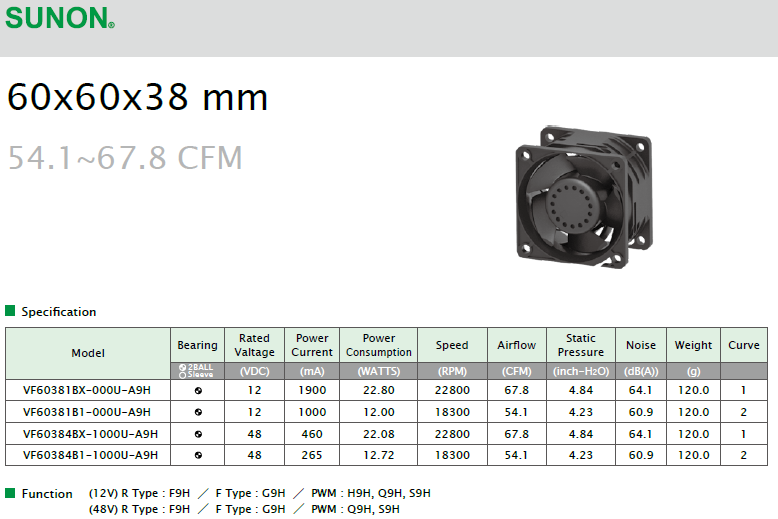Select model VF60384BX-1000U-A9H
This screenshot has height=519, width=778.
tap(90, 434)
